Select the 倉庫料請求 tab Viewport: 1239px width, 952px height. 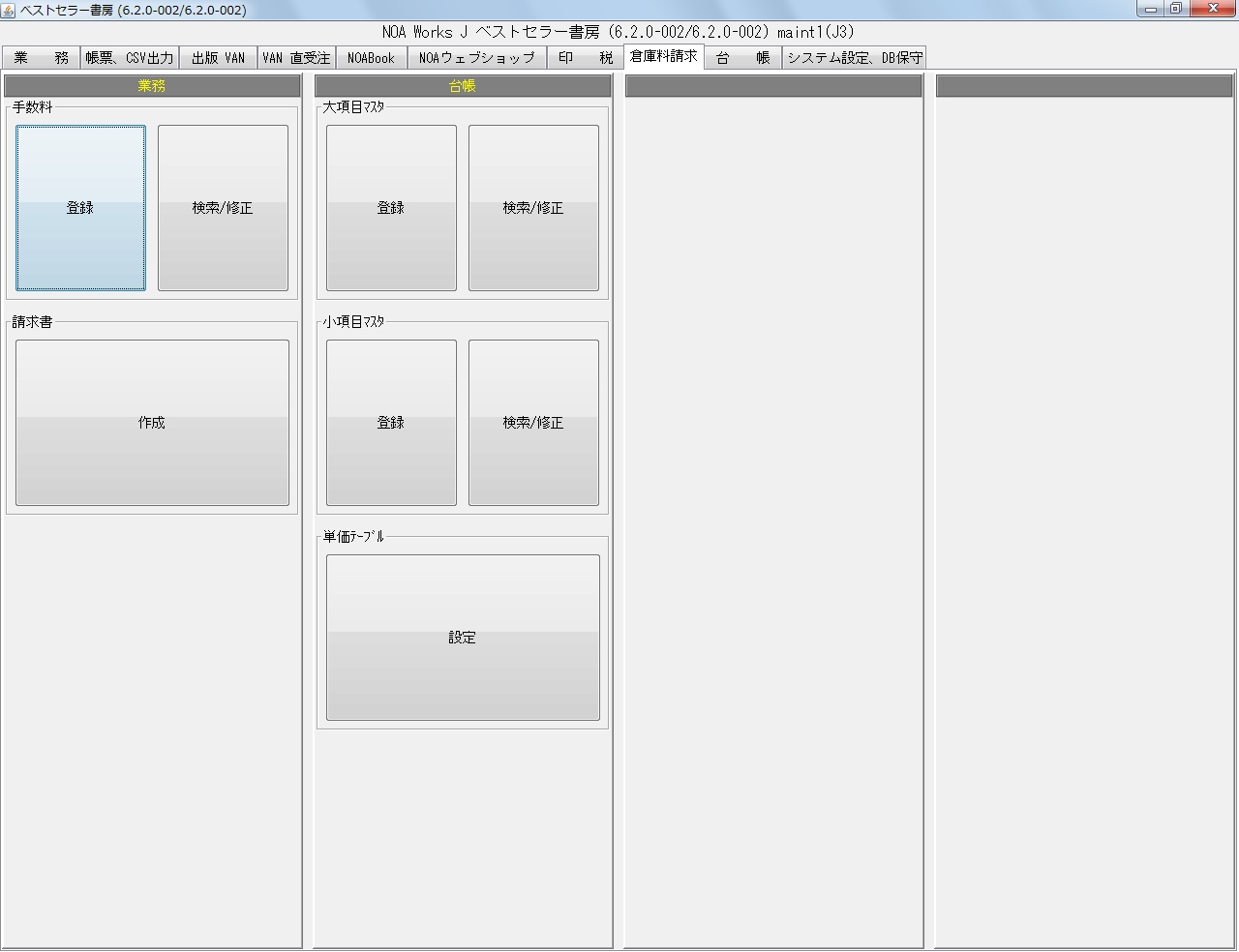coord(664,57)
